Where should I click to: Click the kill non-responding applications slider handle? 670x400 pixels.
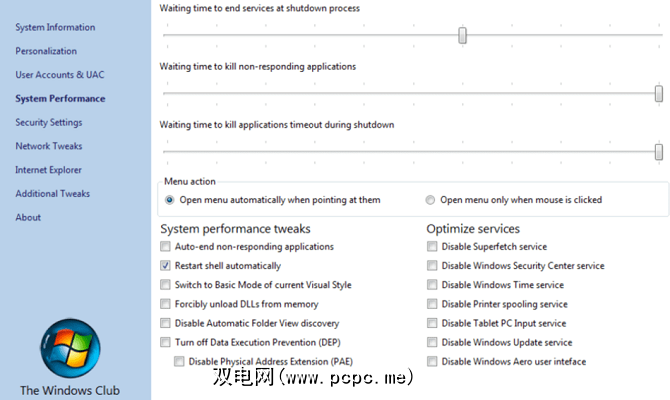coord(659,94)
